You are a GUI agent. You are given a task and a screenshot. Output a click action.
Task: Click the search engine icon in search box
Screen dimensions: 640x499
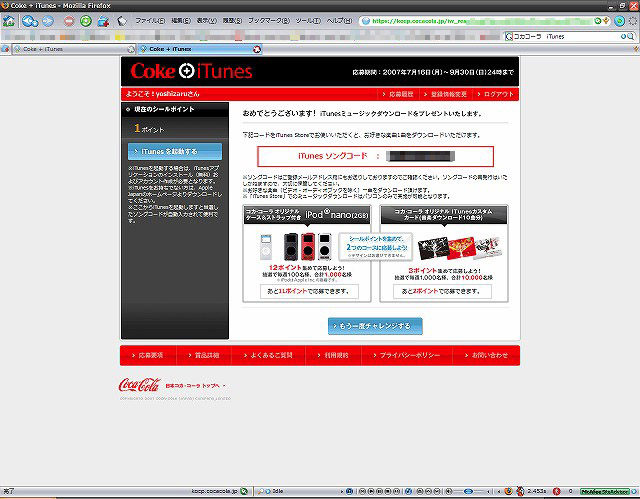[x=509, y=36]
